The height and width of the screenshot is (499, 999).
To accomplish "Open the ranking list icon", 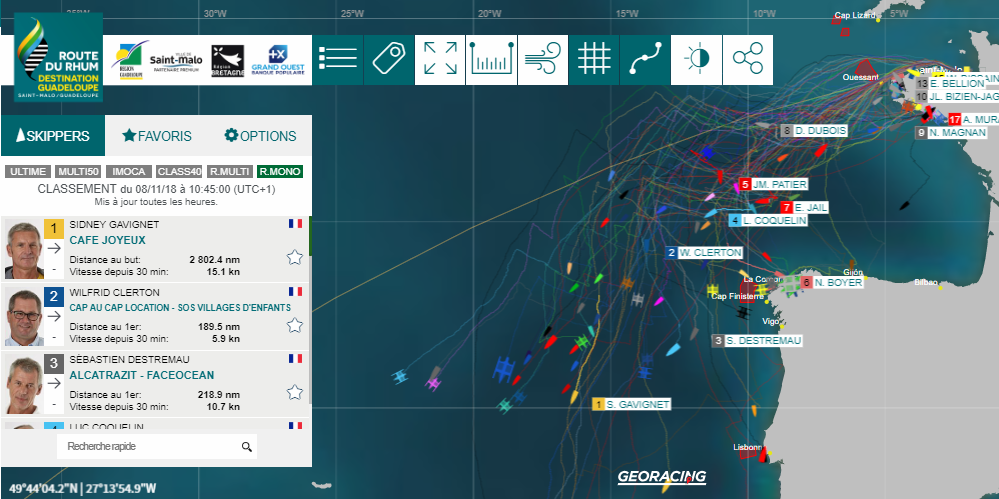I will point(338,60).
